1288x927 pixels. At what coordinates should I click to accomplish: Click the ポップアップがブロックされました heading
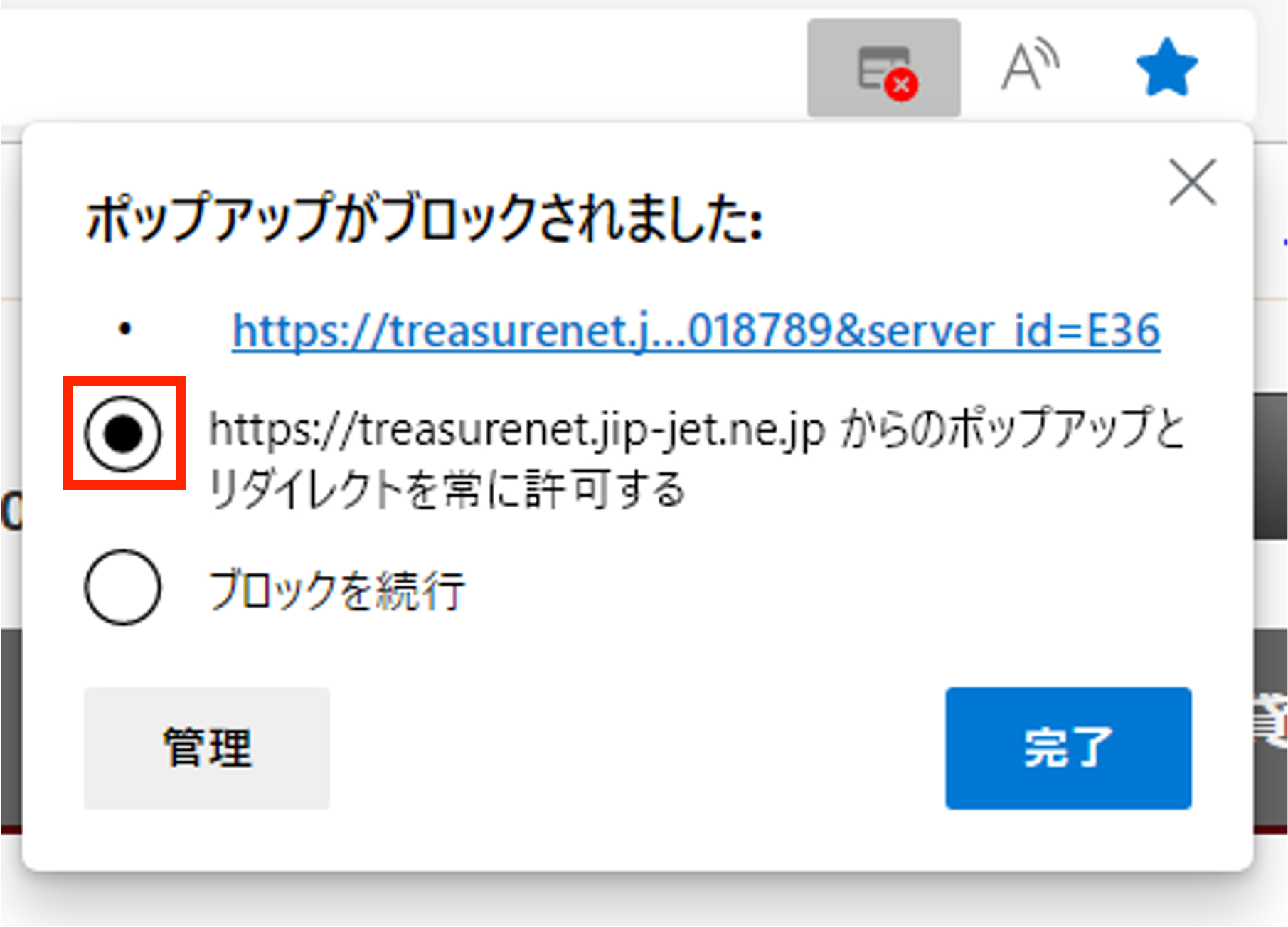424,218
